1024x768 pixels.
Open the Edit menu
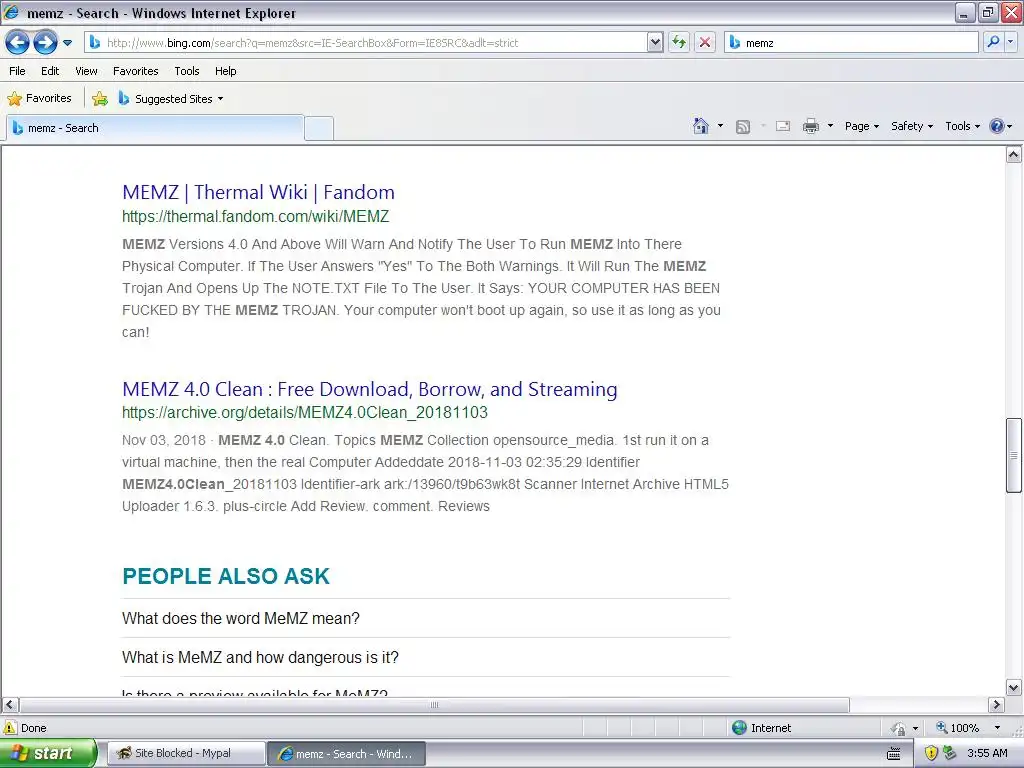pyautogui.click(x=50, y=71)
